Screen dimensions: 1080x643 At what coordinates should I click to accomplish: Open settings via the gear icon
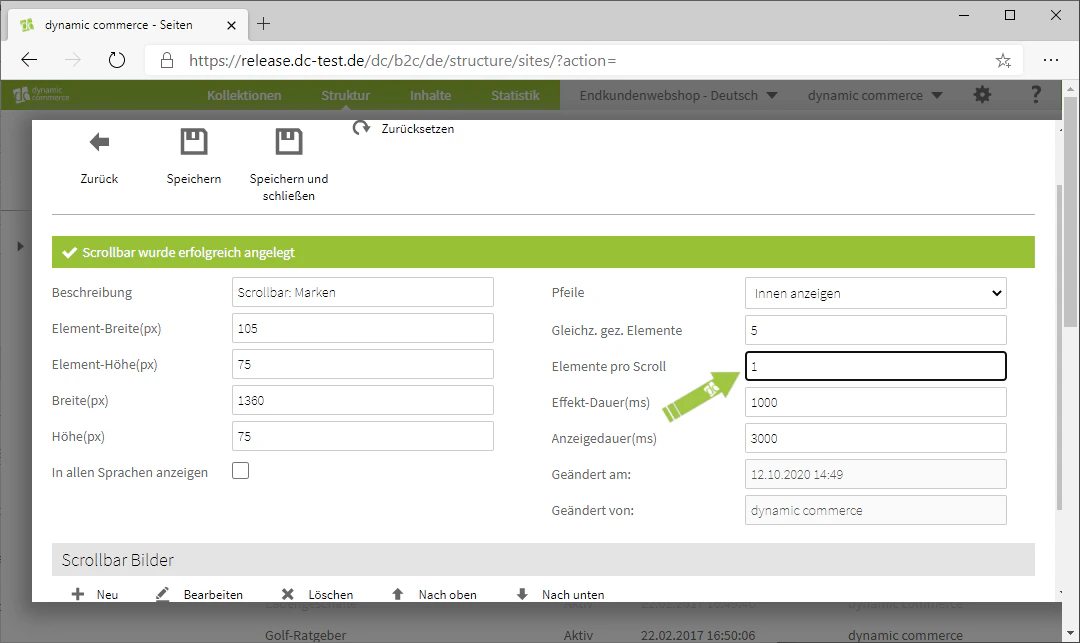(x=982, y=95)
